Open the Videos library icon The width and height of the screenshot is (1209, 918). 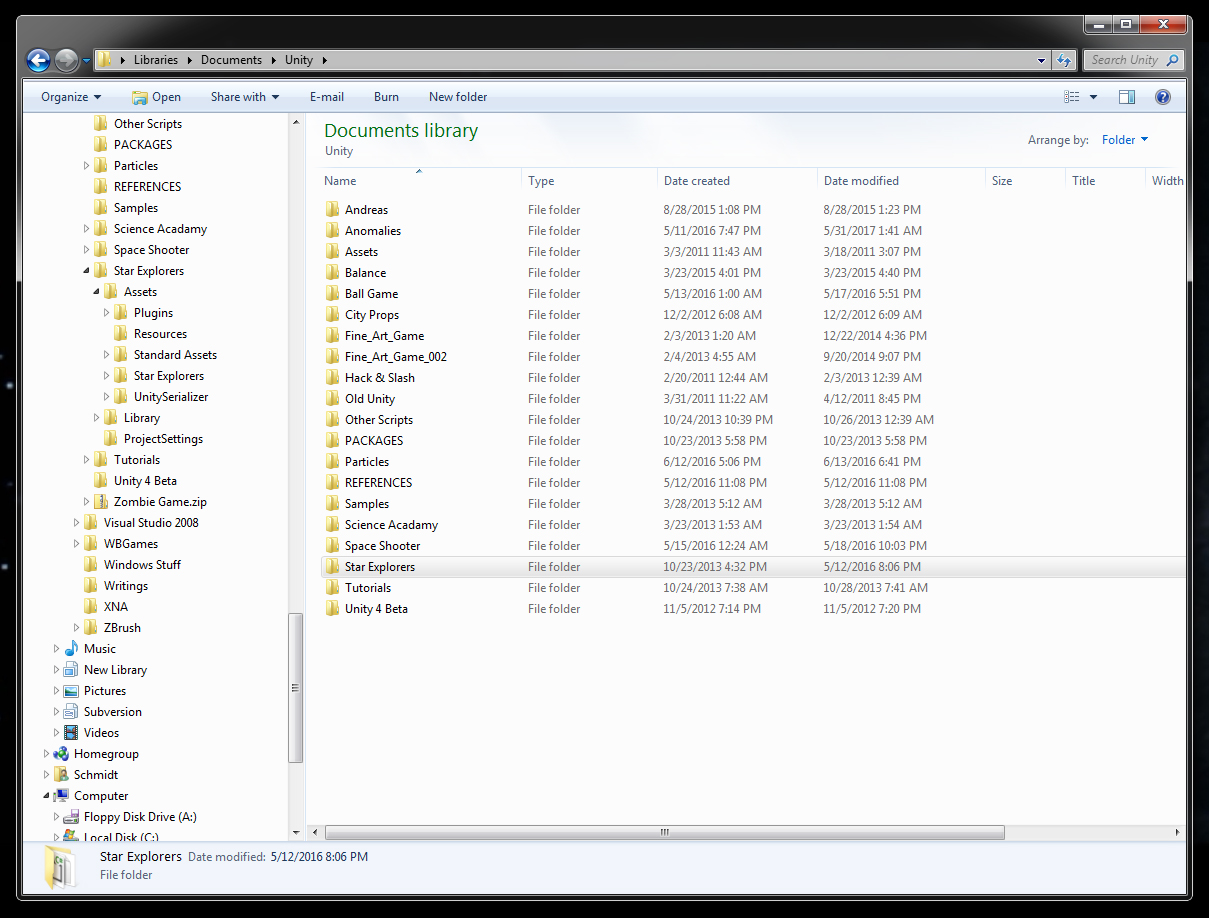[x=70, y=733]
